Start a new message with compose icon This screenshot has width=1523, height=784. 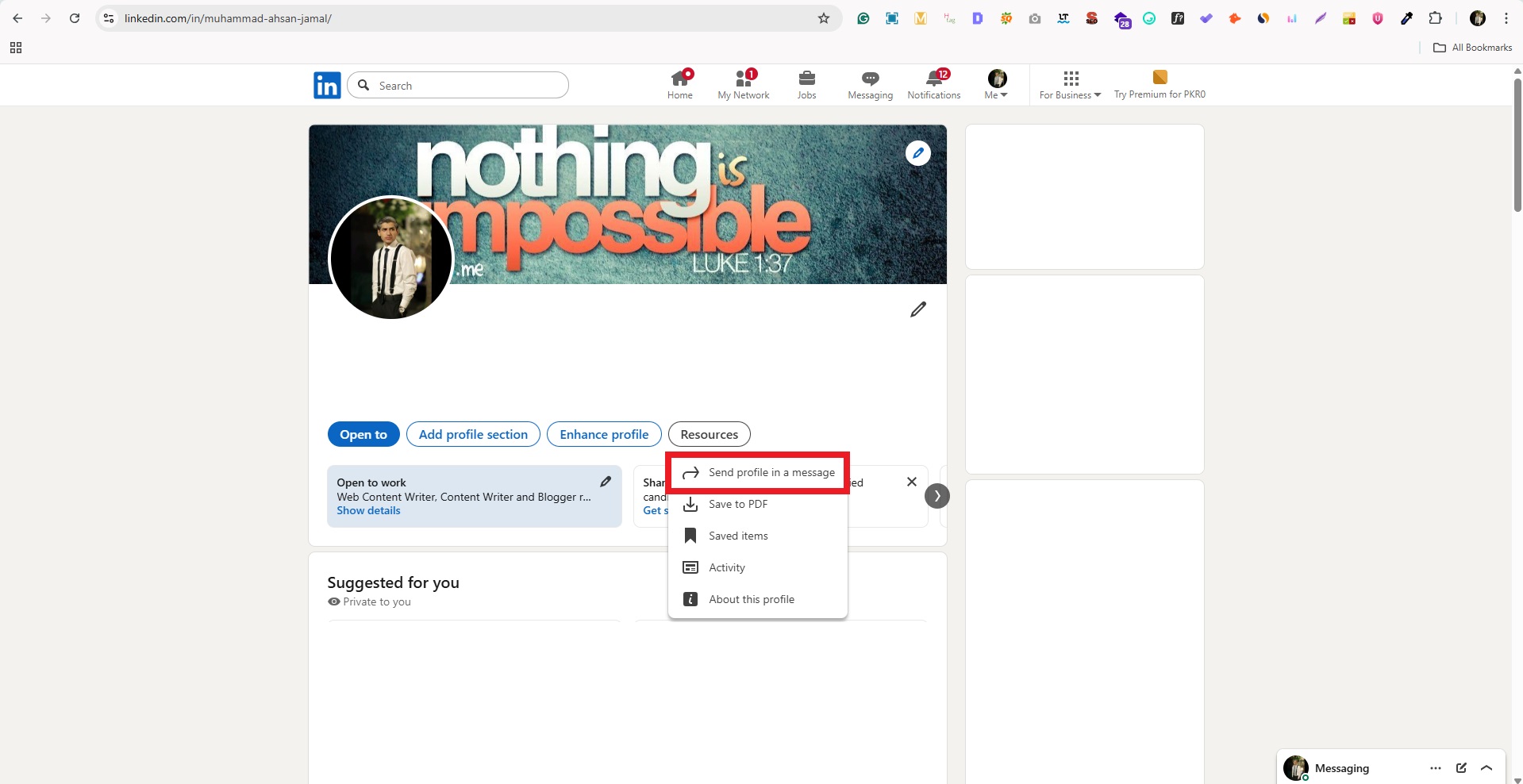[1461, 767]
